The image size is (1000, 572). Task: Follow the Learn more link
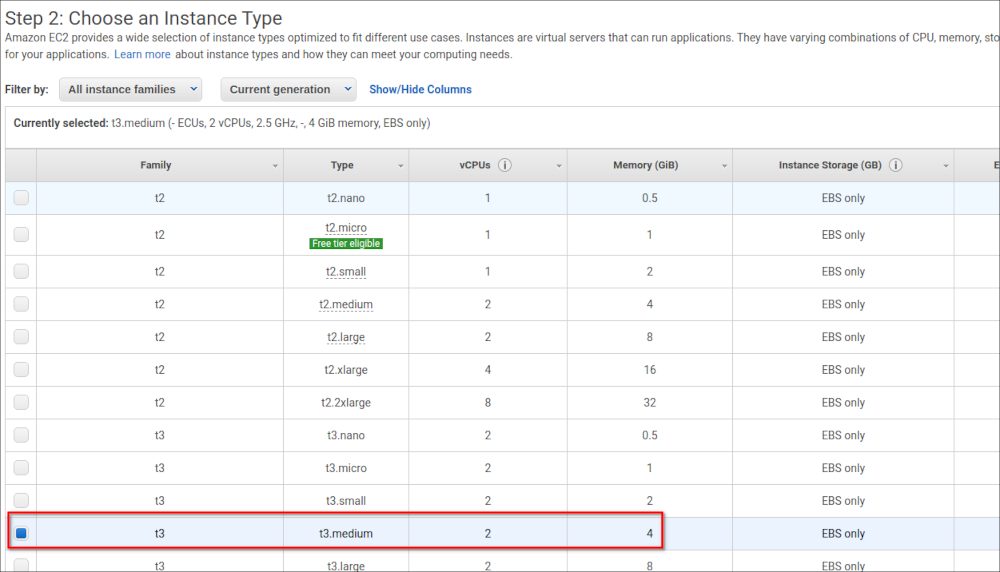pos(142,54)
